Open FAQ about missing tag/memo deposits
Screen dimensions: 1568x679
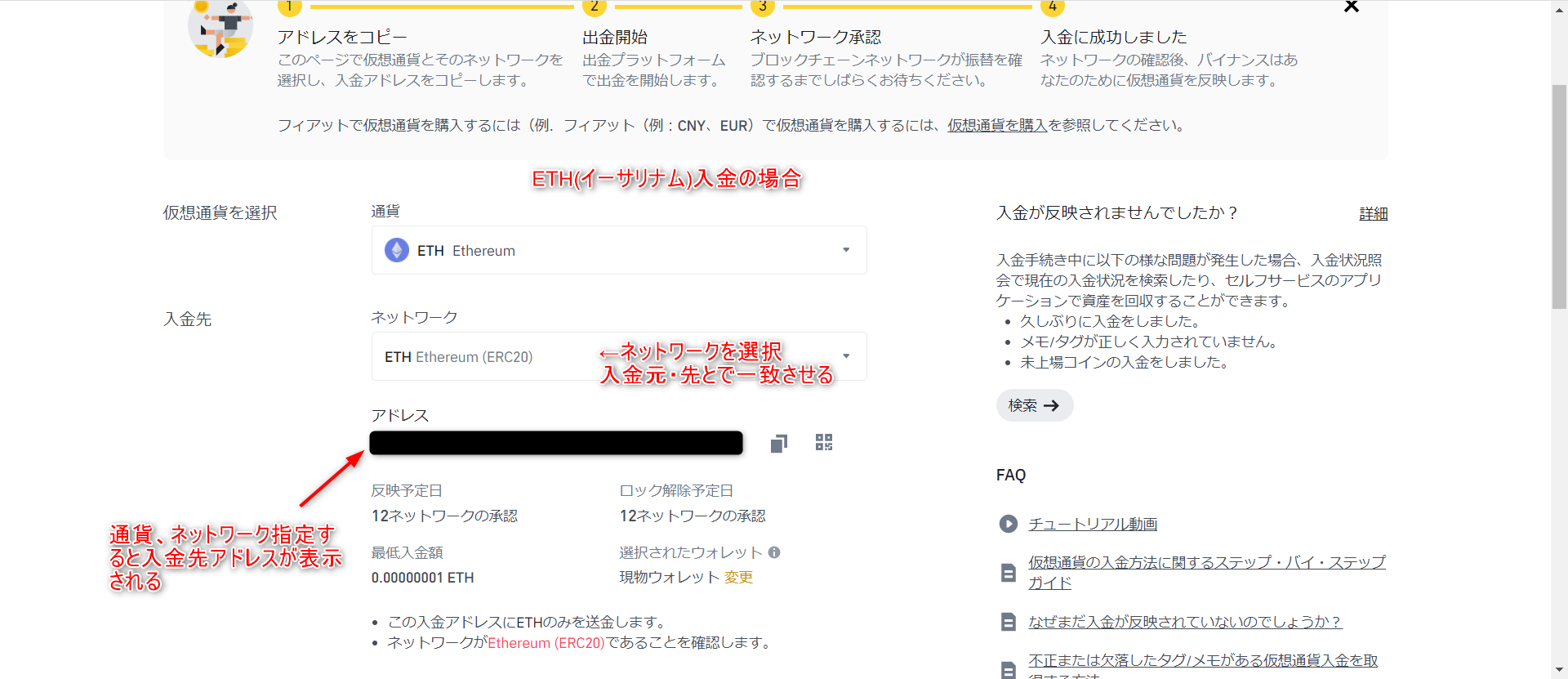click(1202, 660)
